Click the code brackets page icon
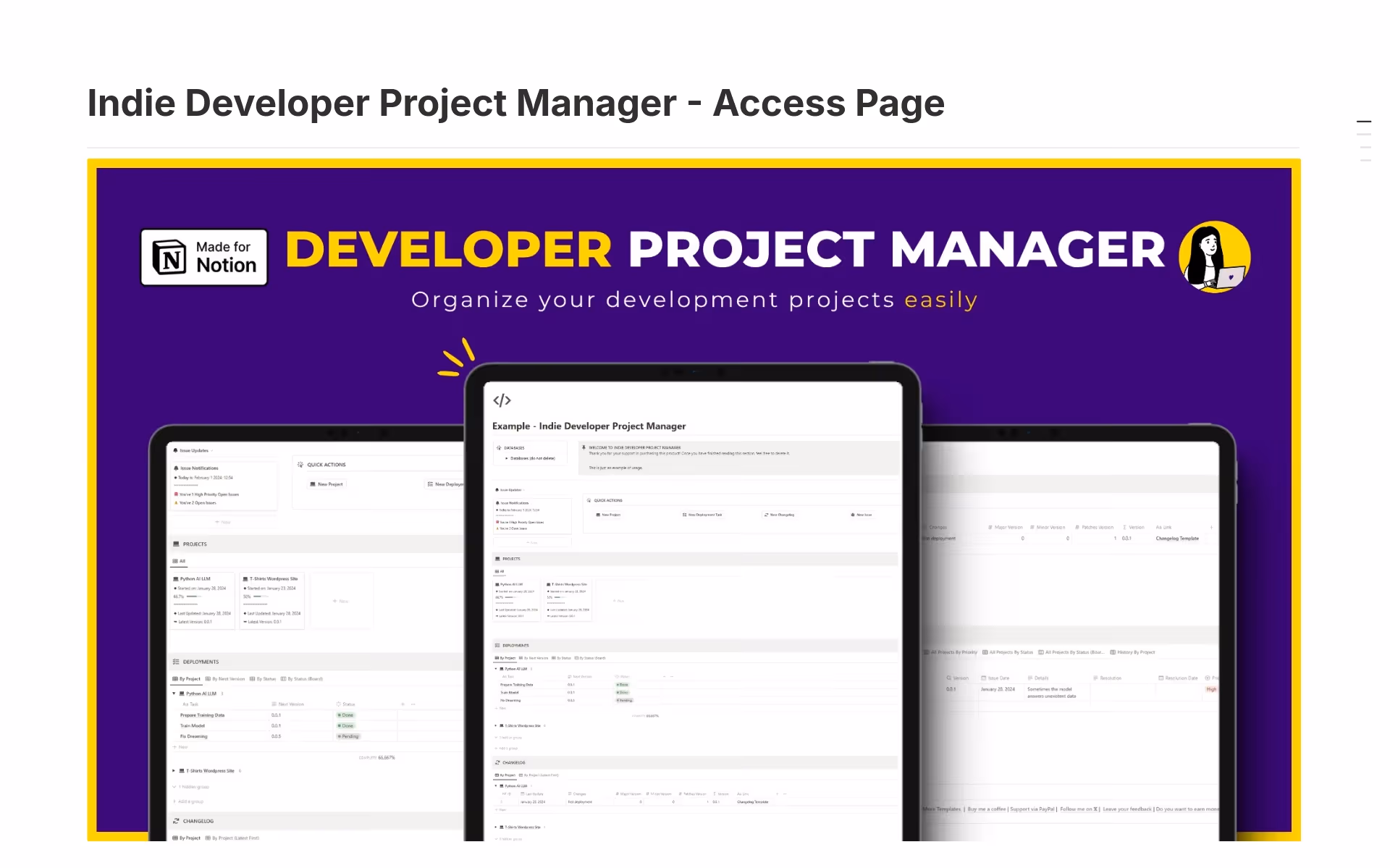 502,400
